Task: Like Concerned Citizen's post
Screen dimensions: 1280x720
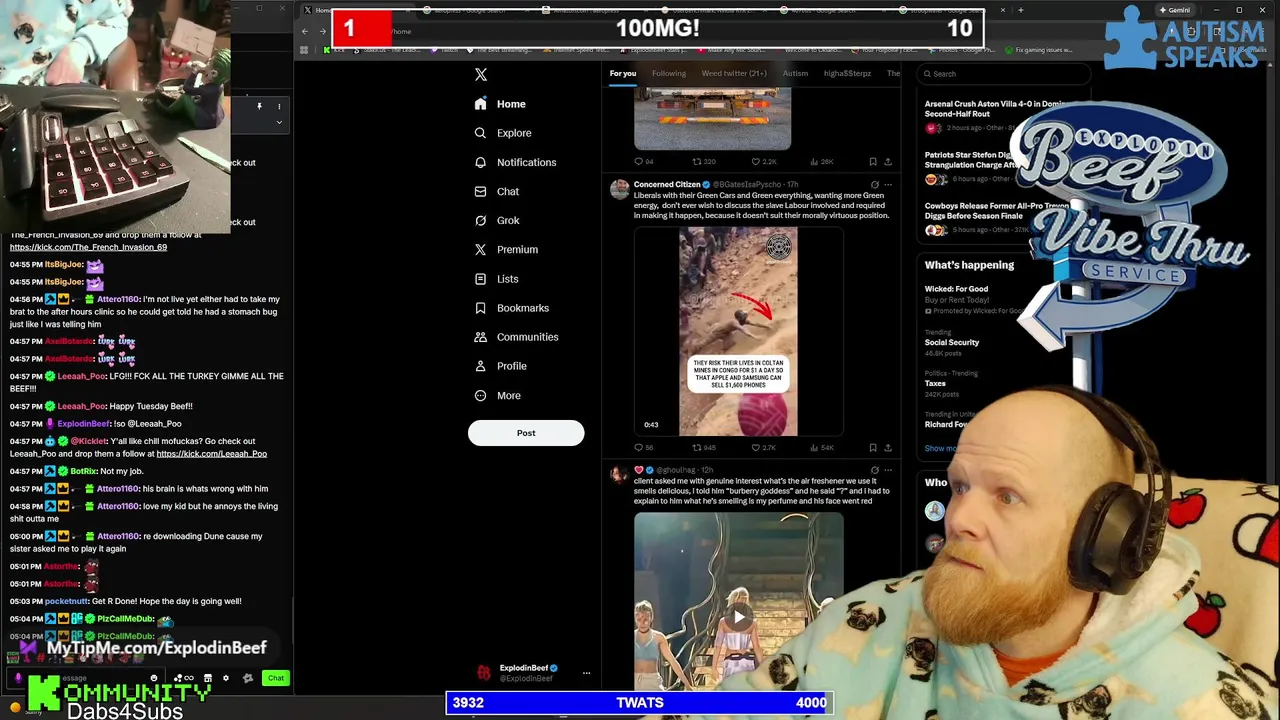Action: (x=763, y=447)
